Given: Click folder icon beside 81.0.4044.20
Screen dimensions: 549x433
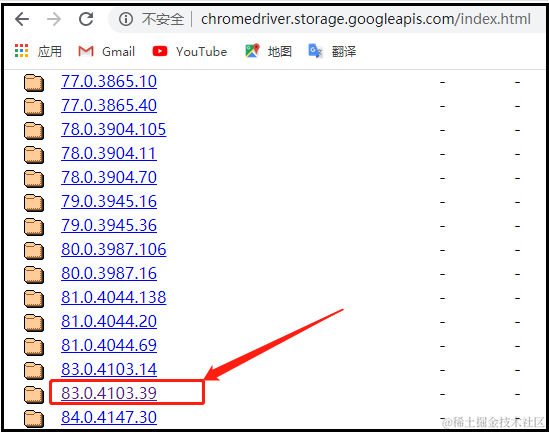Looking at the screenshot, I should pyautogui.click(x=34, y=323).
